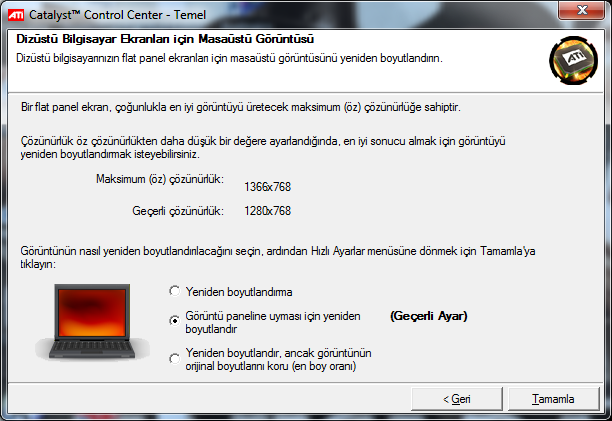Select the aspect ratio preserving "en boy oranı" radio option
The width and height of the screenshot is (612, 421).
174,358
